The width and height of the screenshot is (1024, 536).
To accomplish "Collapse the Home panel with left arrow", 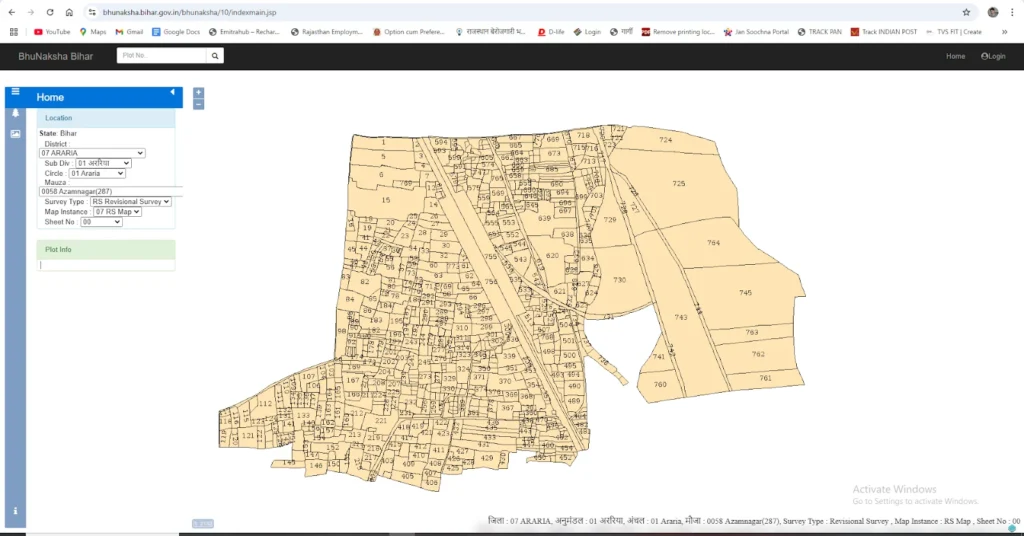I will pyautogui.click(x=172, y=92).
